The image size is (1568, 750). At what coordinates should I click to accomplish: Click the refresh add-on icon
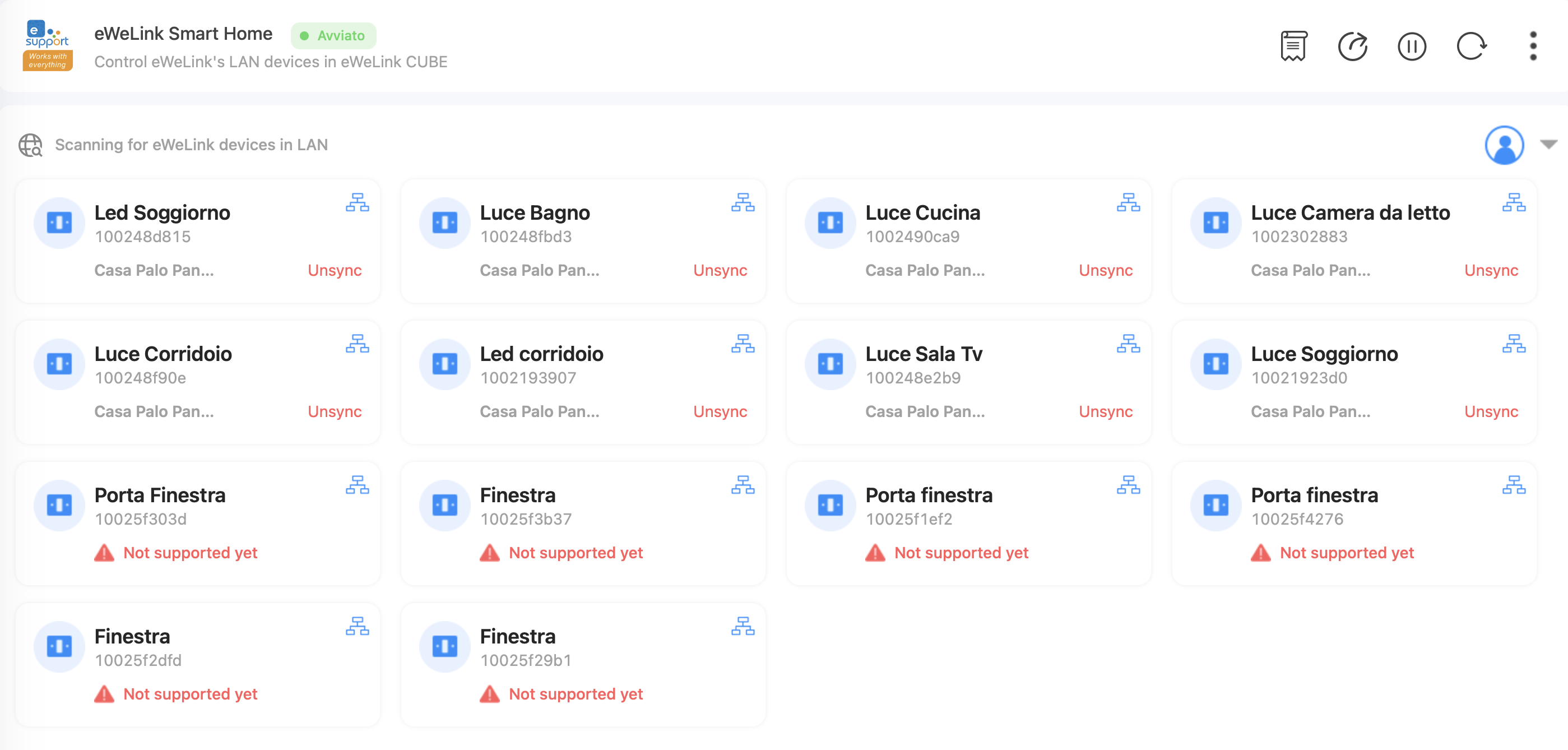point(1471,47)
